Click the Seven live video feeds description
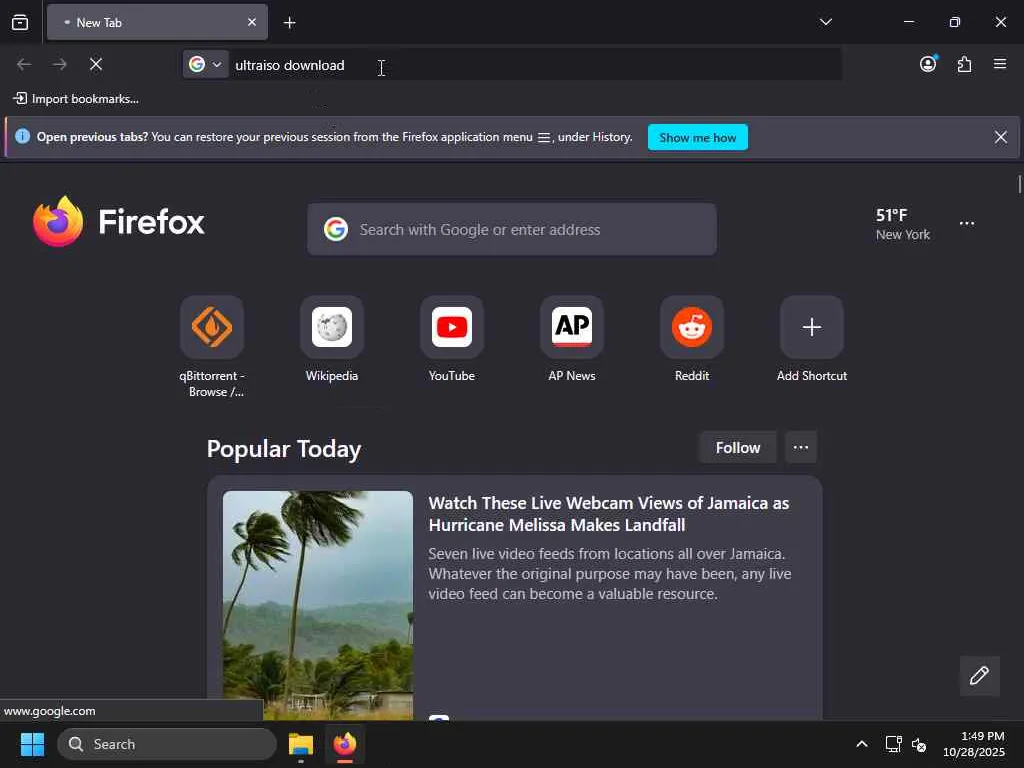The width and height of the screenshot is (1024, 768). tap(609, 573)
